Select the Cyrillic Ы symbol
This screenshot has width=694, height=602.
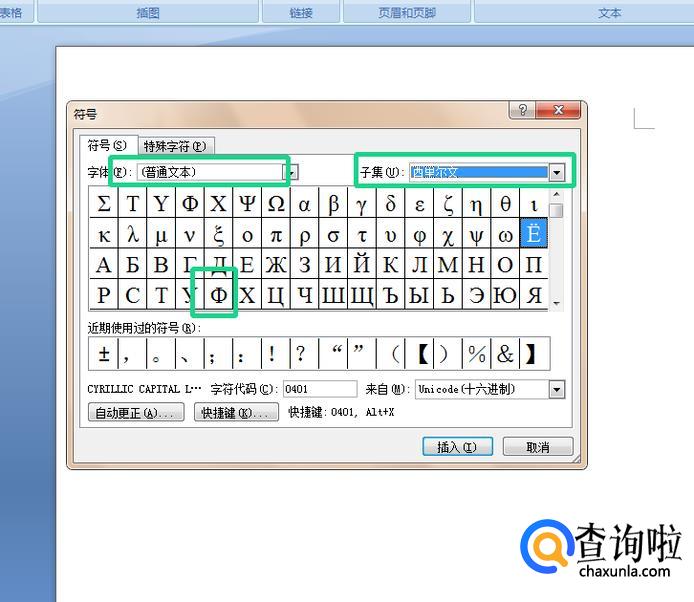420,294
